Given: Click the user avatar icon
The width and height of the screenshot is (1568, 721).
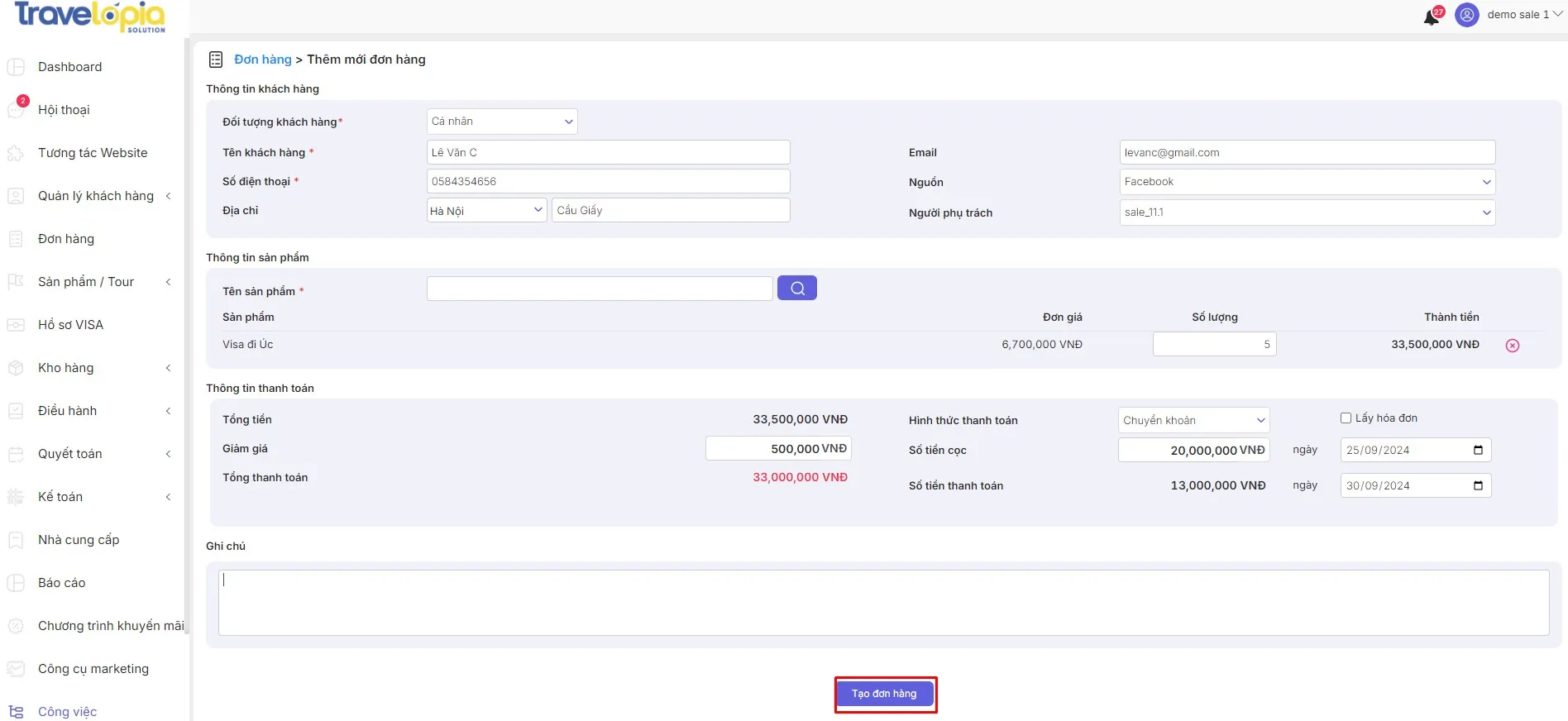Looking at the screenshot, I should pos(1467,15).
